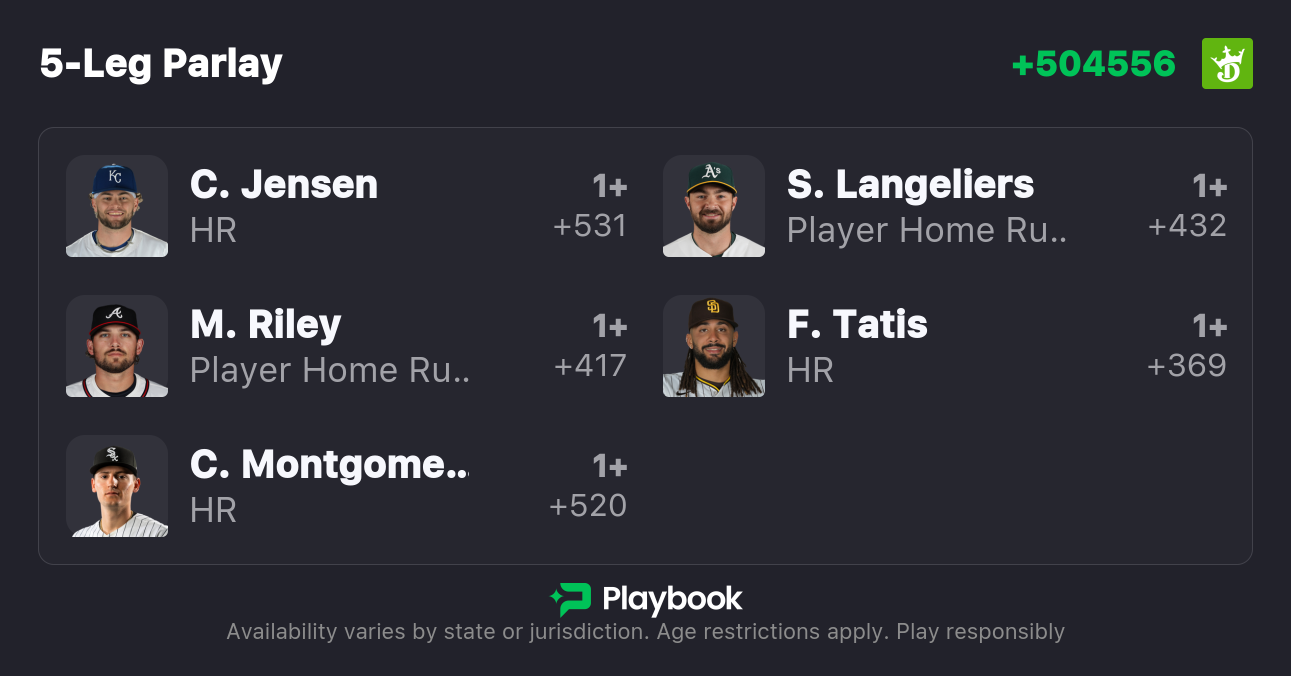
Task: Click the green Playbook logo icon
Action: (570, 599)
